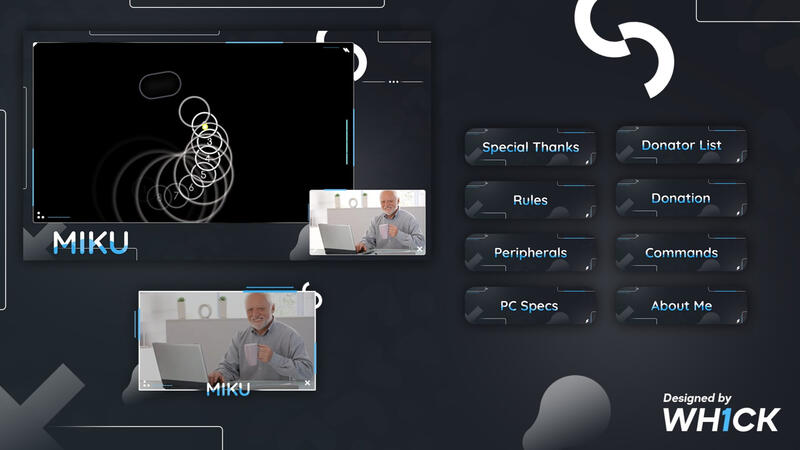Select the Rules panel button
800x450 pixels.
pos(530,200)
